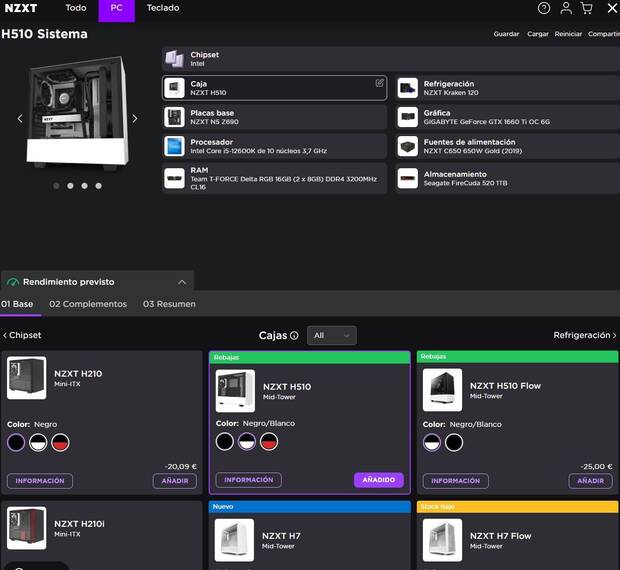
Task: Open the Todo menu item
Action: click(76, 8)
